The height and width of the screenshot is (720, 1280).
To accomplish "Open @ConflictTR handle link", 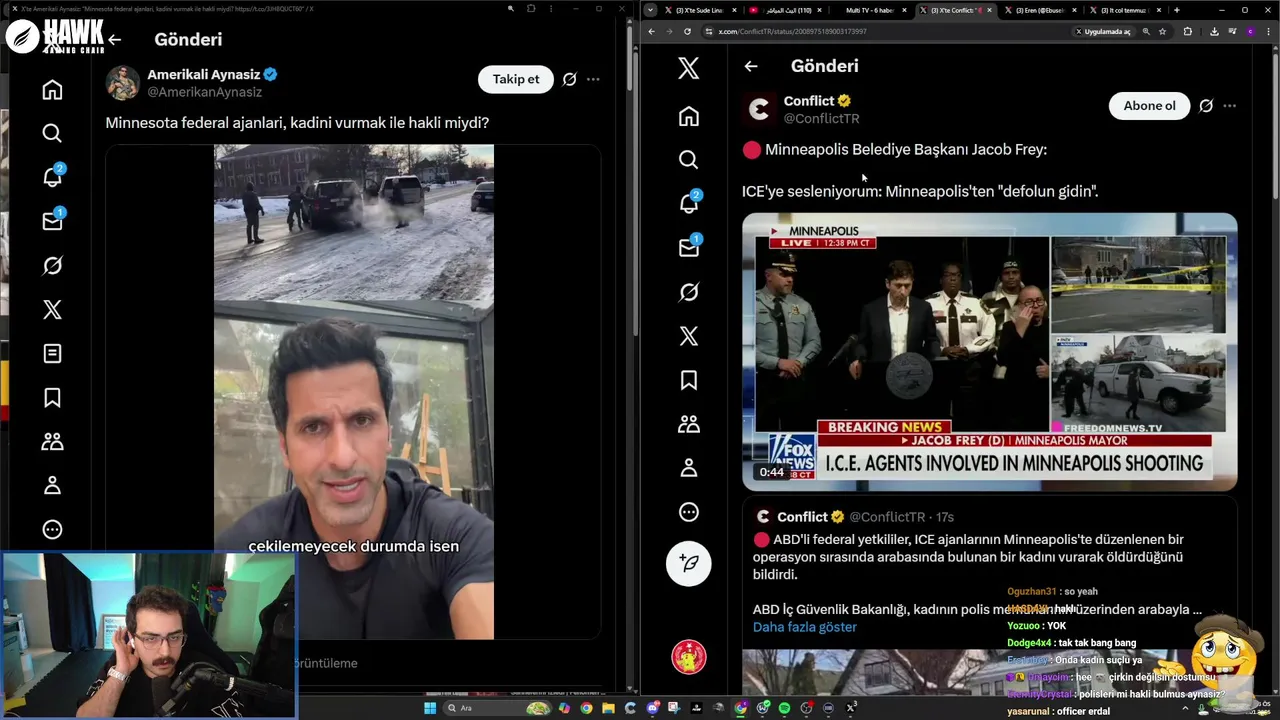I will point(821,119).
